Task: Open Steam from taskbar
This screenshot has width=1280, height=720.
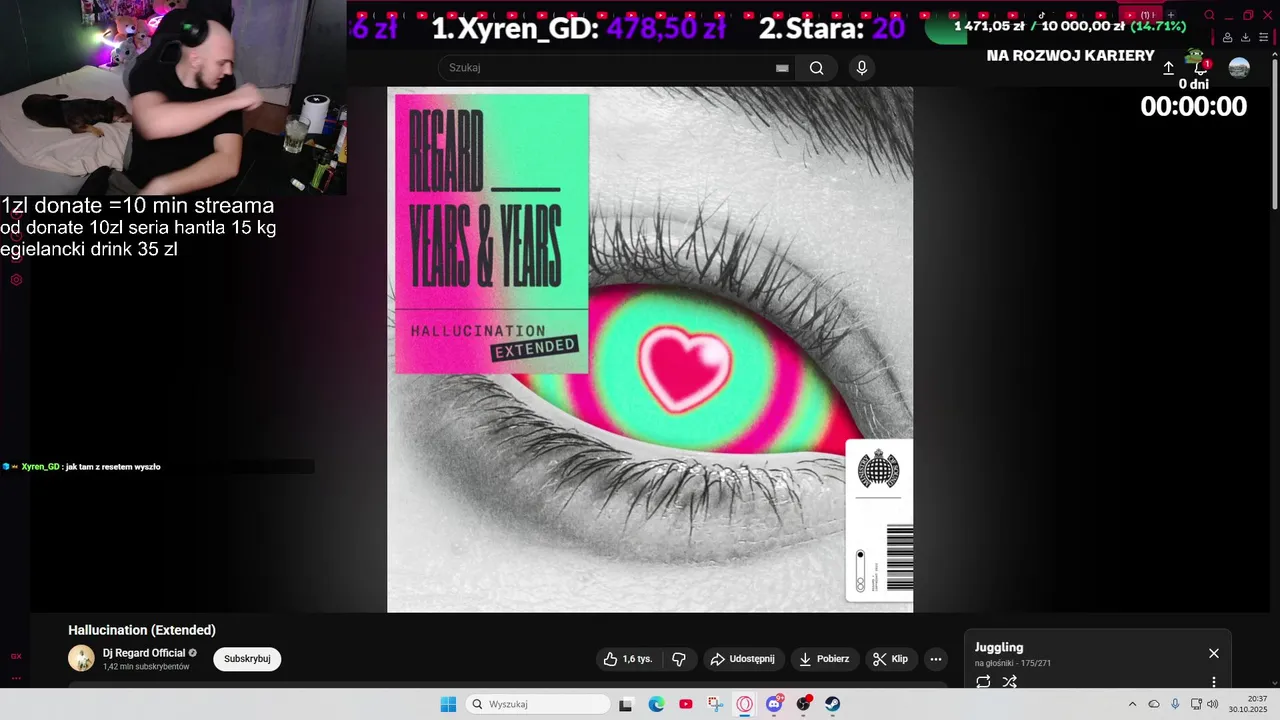Action: [x=833, y=704]
